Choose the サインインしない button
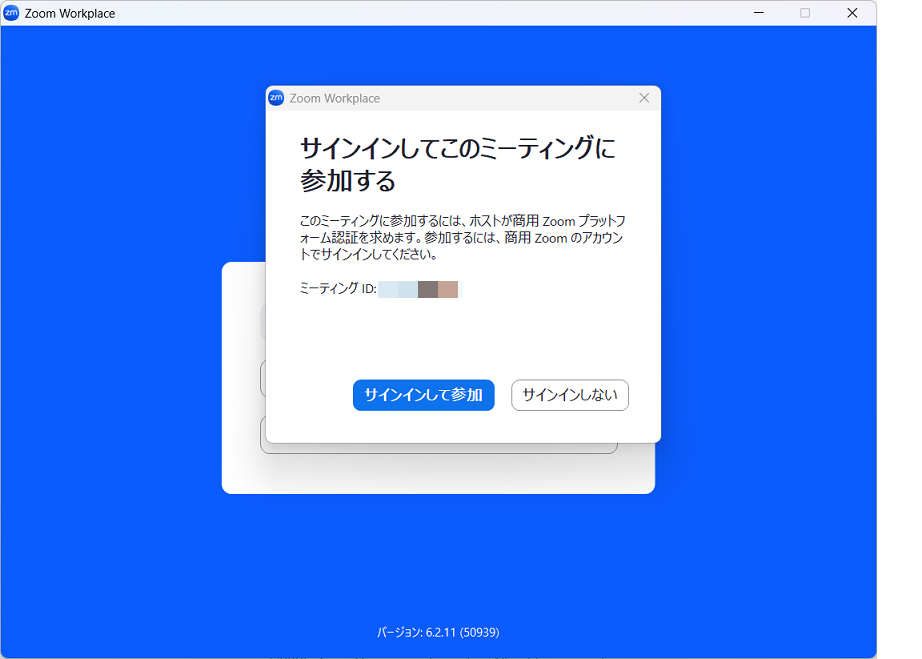The width and height of the screenshot is (922, 659). (570, 395)
